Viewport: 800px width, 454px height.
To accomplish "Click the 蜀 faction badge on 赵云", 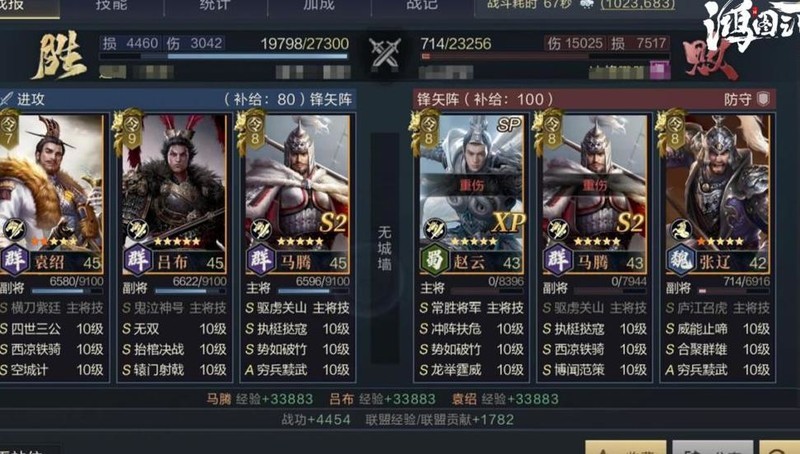I will pos(434,260).
